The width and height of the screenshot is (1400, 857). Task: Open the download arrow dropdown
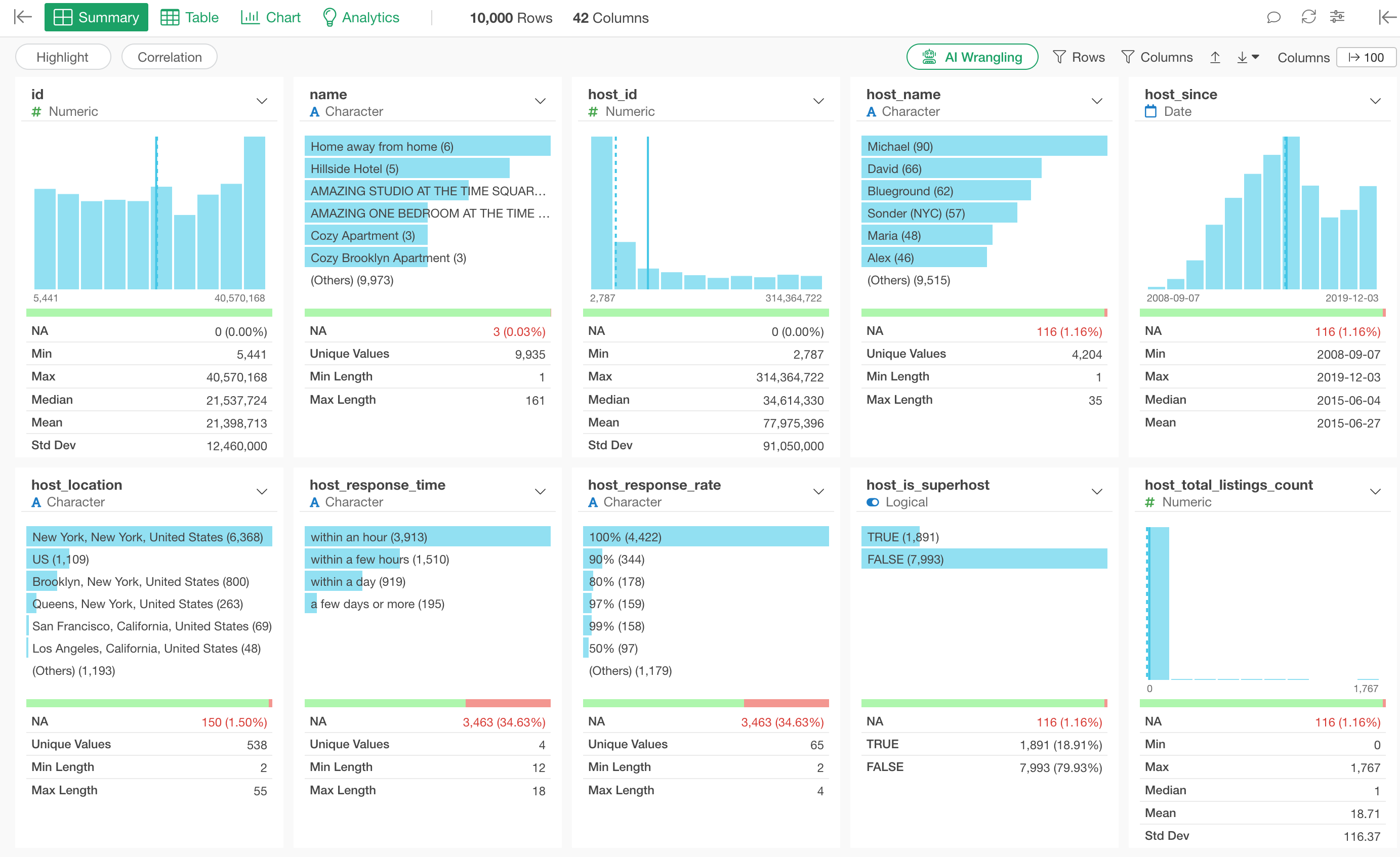point(1248,57)
